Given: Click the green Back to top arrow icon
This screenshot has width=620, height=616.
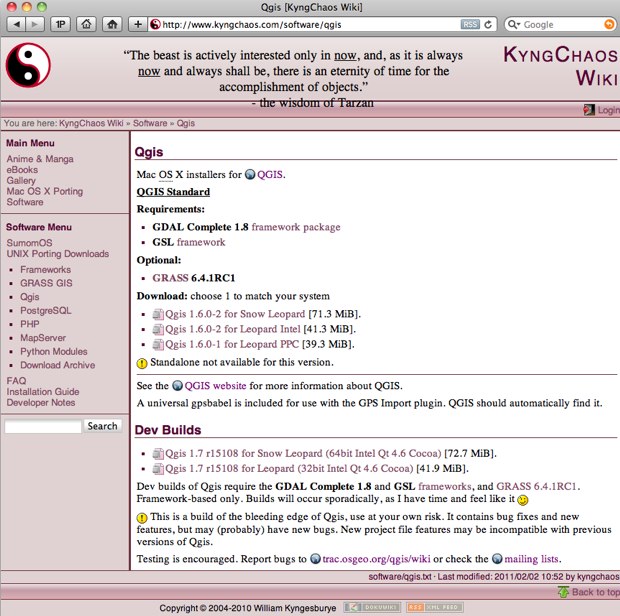Looking at the screenshot, I should (563, 592).
